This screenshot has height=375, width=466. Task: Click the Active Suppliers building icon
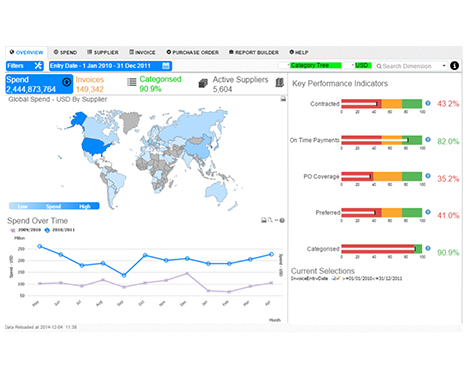(x=279, y=82)
